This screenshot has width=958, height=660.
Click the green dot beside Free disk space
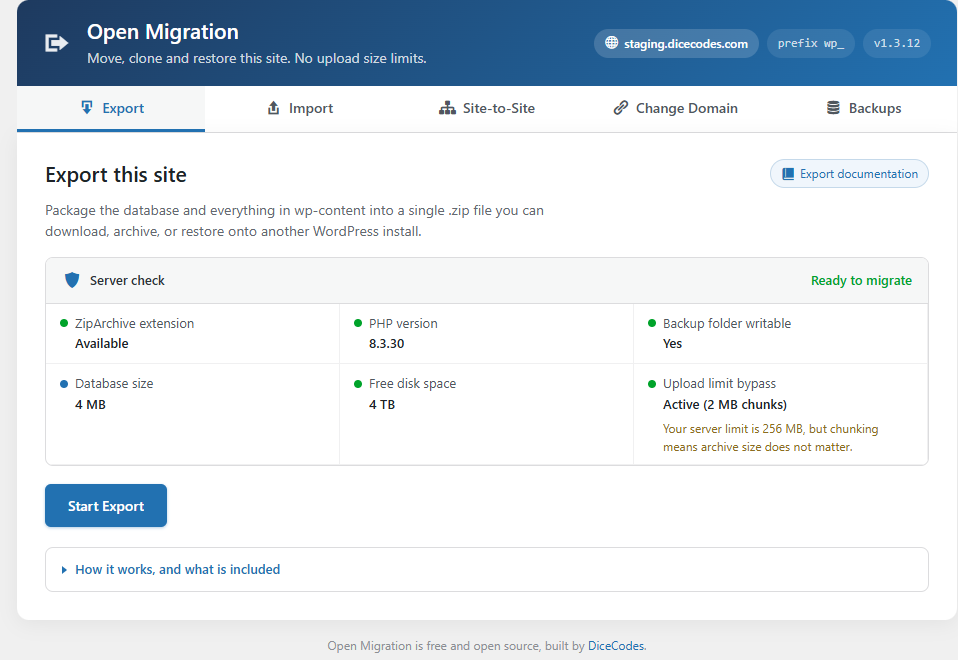point(358,384)
